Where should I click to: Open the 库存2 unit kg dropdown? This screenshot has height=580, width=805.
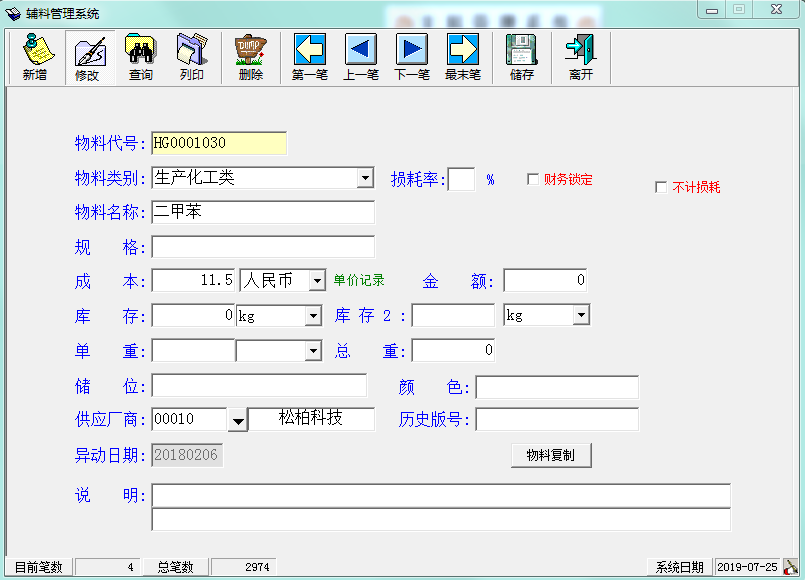[581, 315]
